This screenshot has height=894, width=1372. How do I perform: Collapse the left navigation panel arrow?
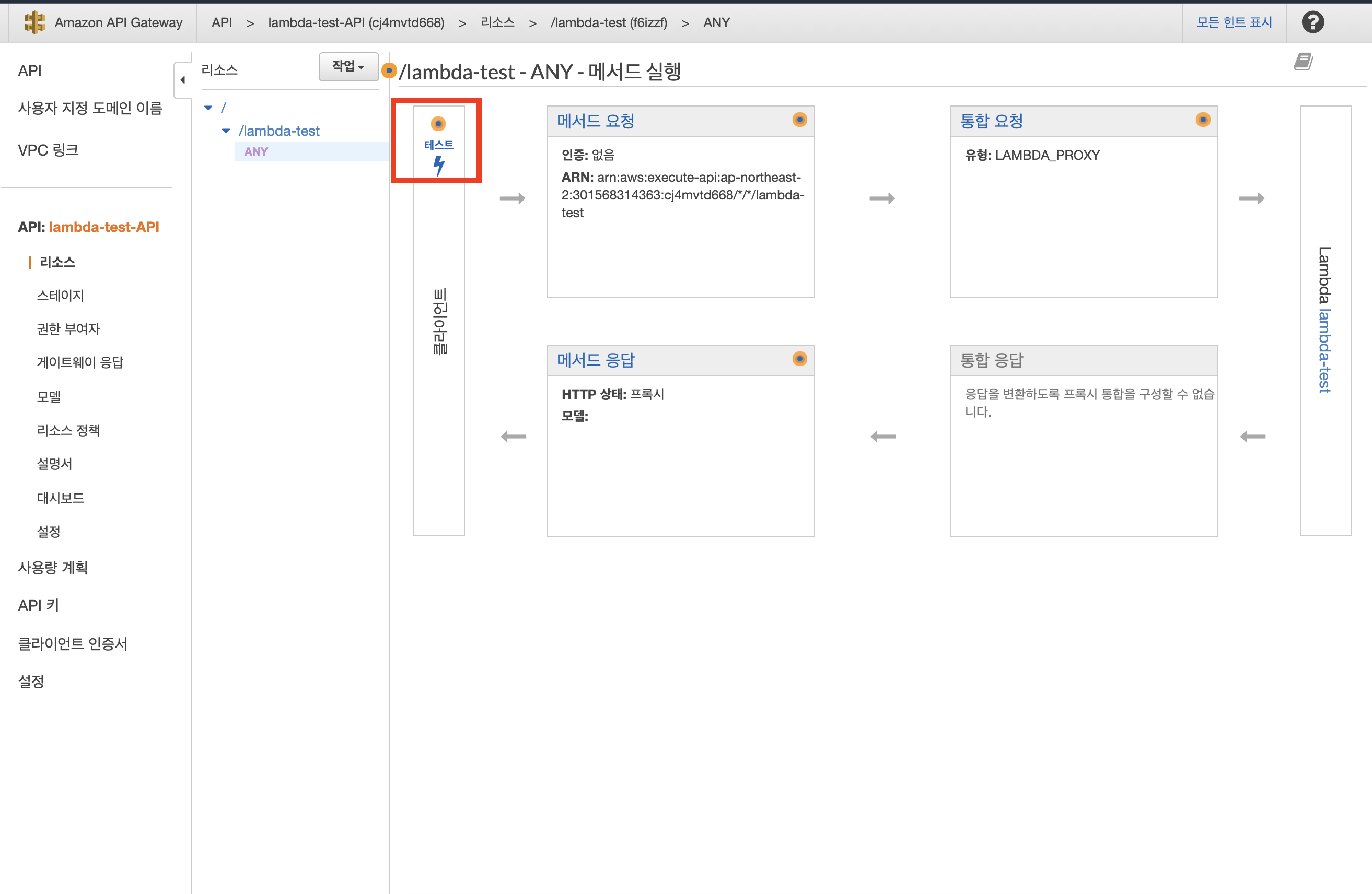[x=183, y=80]
